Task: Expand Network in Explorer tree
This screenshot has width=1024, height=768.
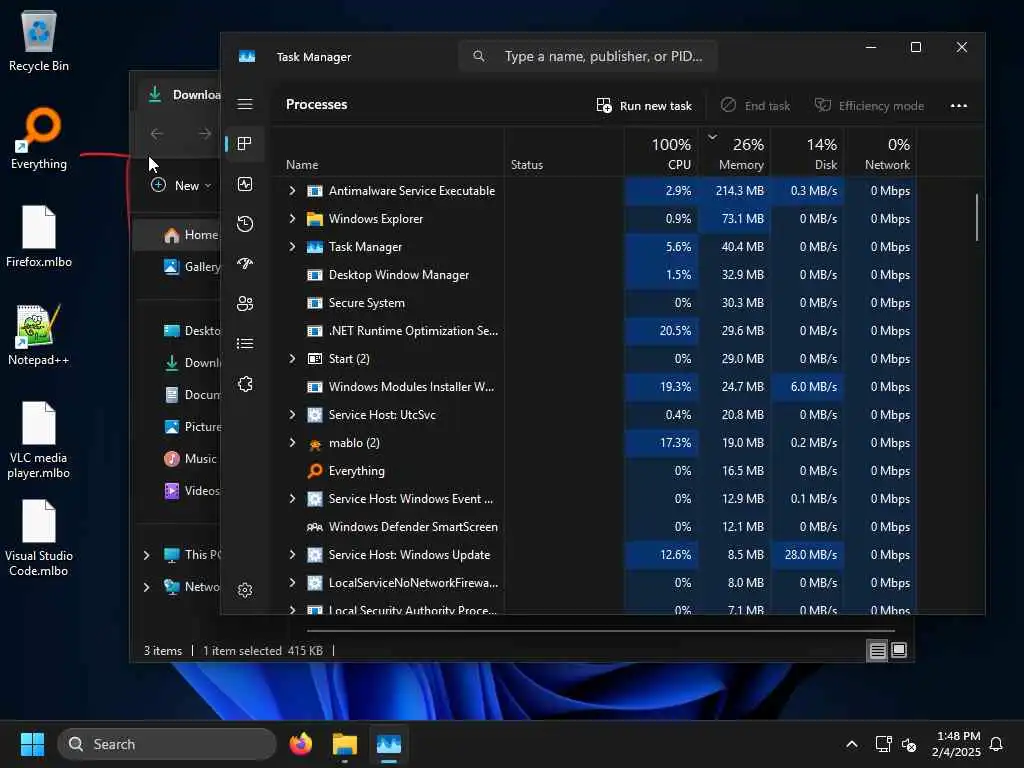Action: pyautogui.click(x=146, y=587)
